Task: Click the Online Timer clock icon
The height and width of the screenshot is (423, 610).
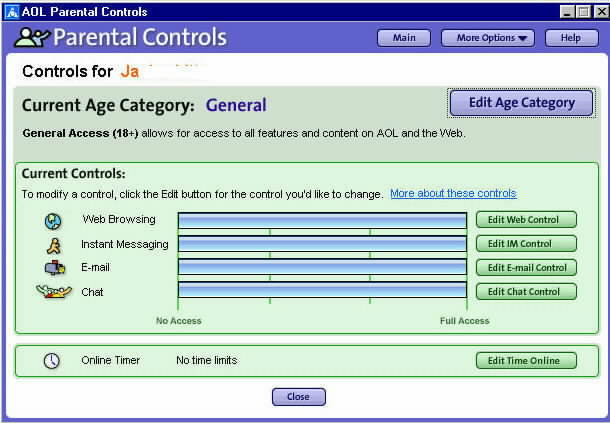Action: (51, 361)
